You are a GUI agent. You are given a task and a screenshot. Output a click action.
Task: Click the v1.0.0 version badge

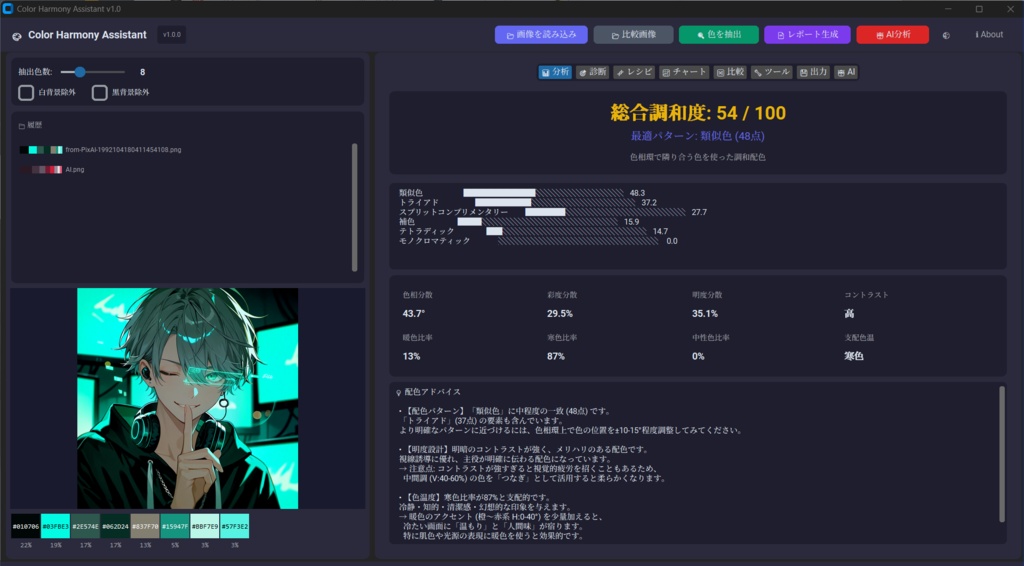(172, 35)
